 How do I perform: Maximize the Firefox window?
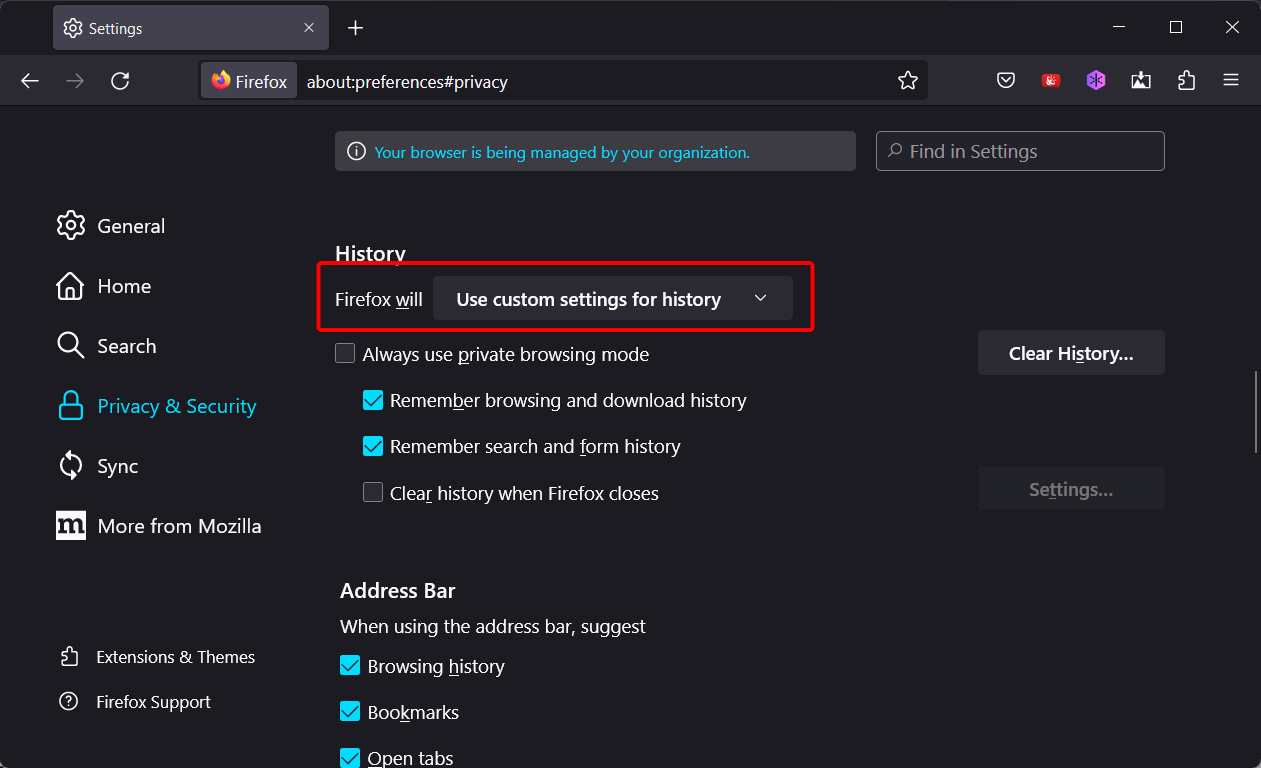click(1176, 27)
